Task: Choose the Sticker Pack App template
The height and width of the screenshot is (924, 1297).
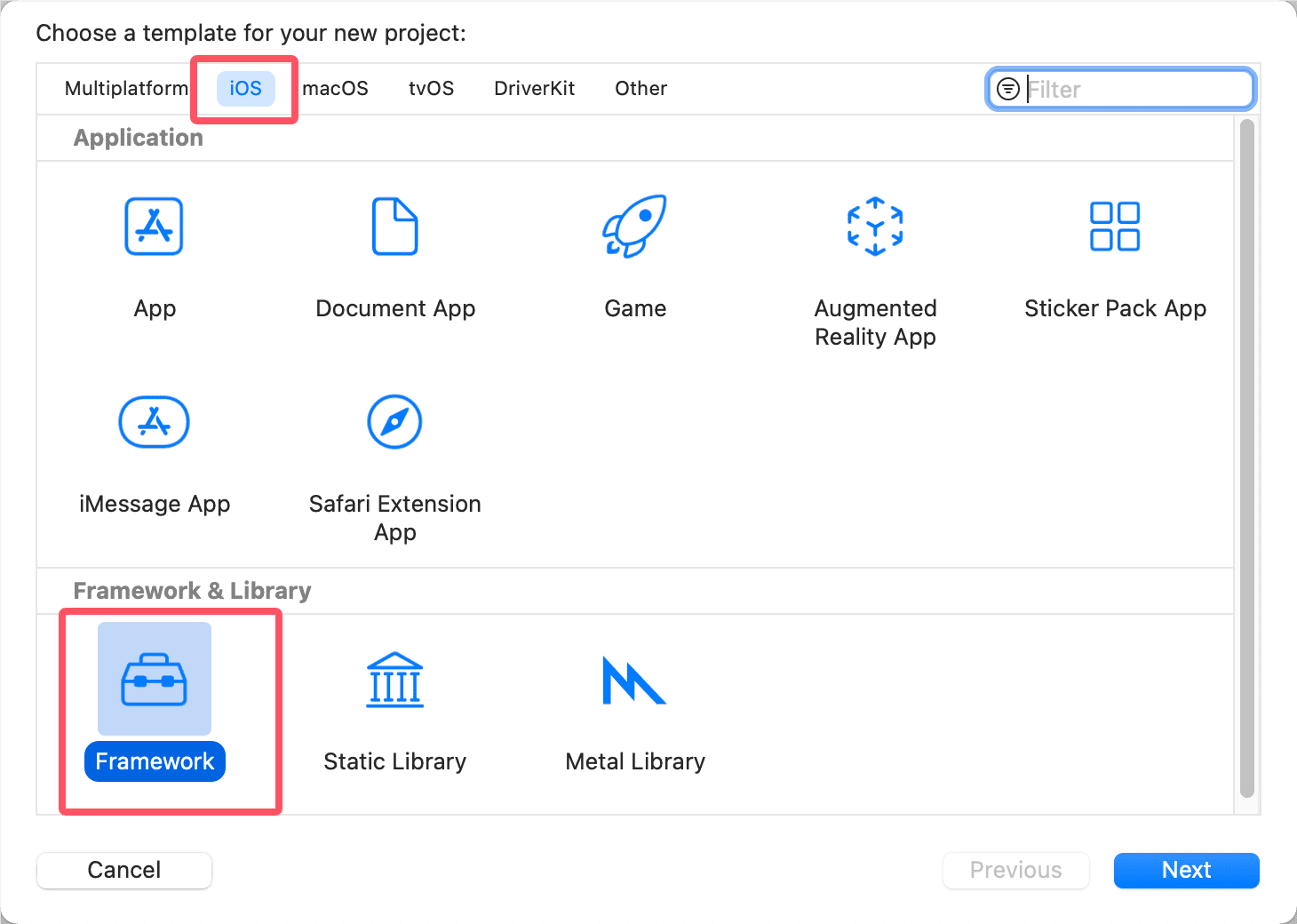Action: (1115, 227)
